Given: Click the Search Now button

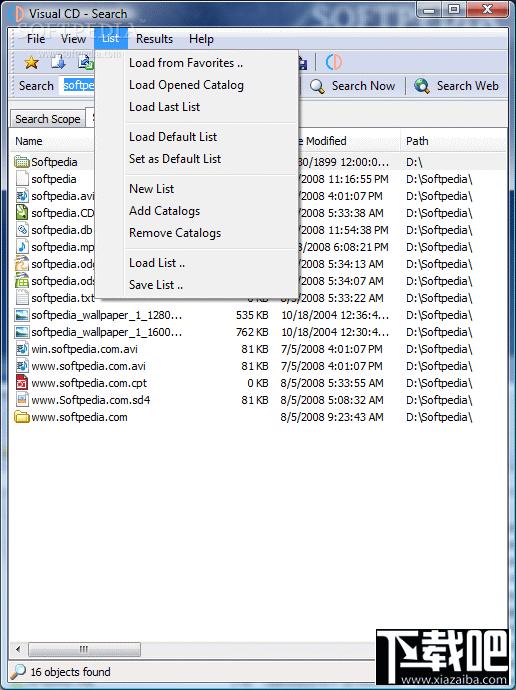Looking at the screenshot, I should tap(352, 86).
